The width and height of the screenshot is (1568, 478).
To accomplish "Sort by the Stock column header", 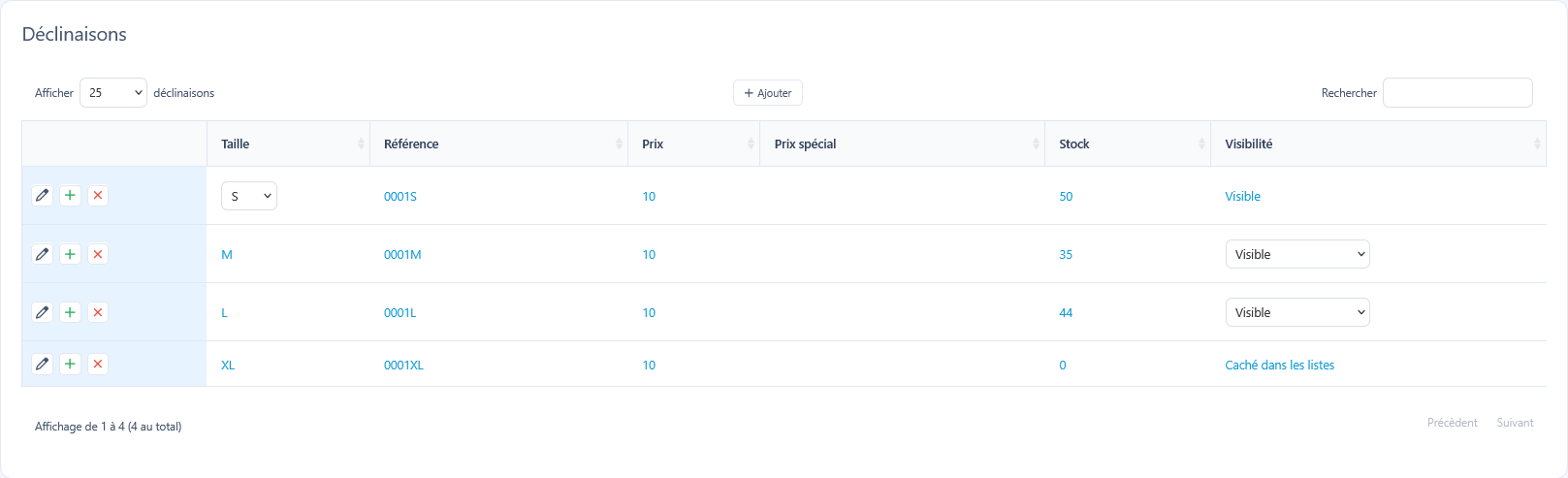I will pyautogui.click(x=1128, y=143).
